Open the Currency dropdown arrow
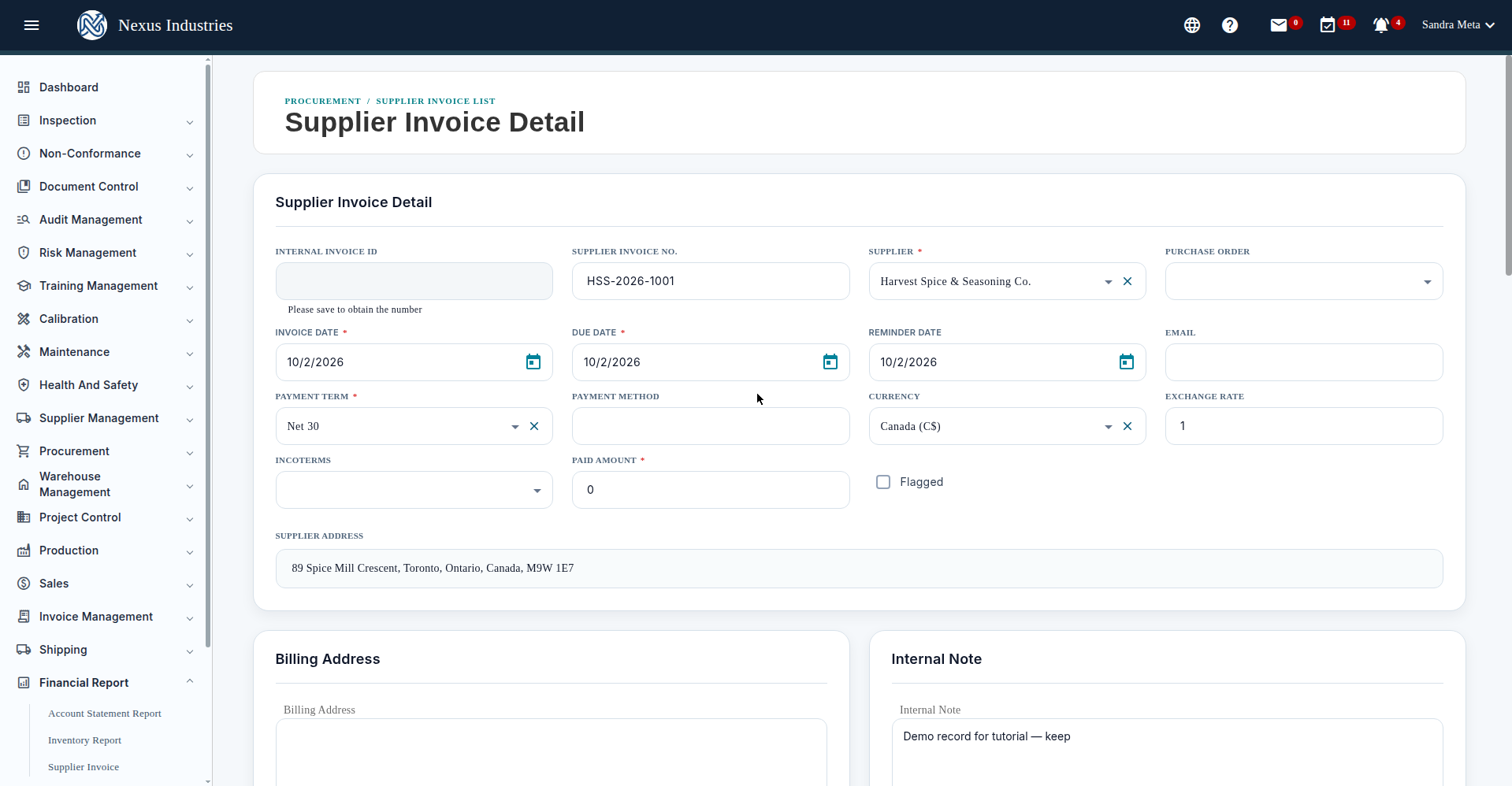This screenshot has height=786, width=1512. (x=1109, y=427)
